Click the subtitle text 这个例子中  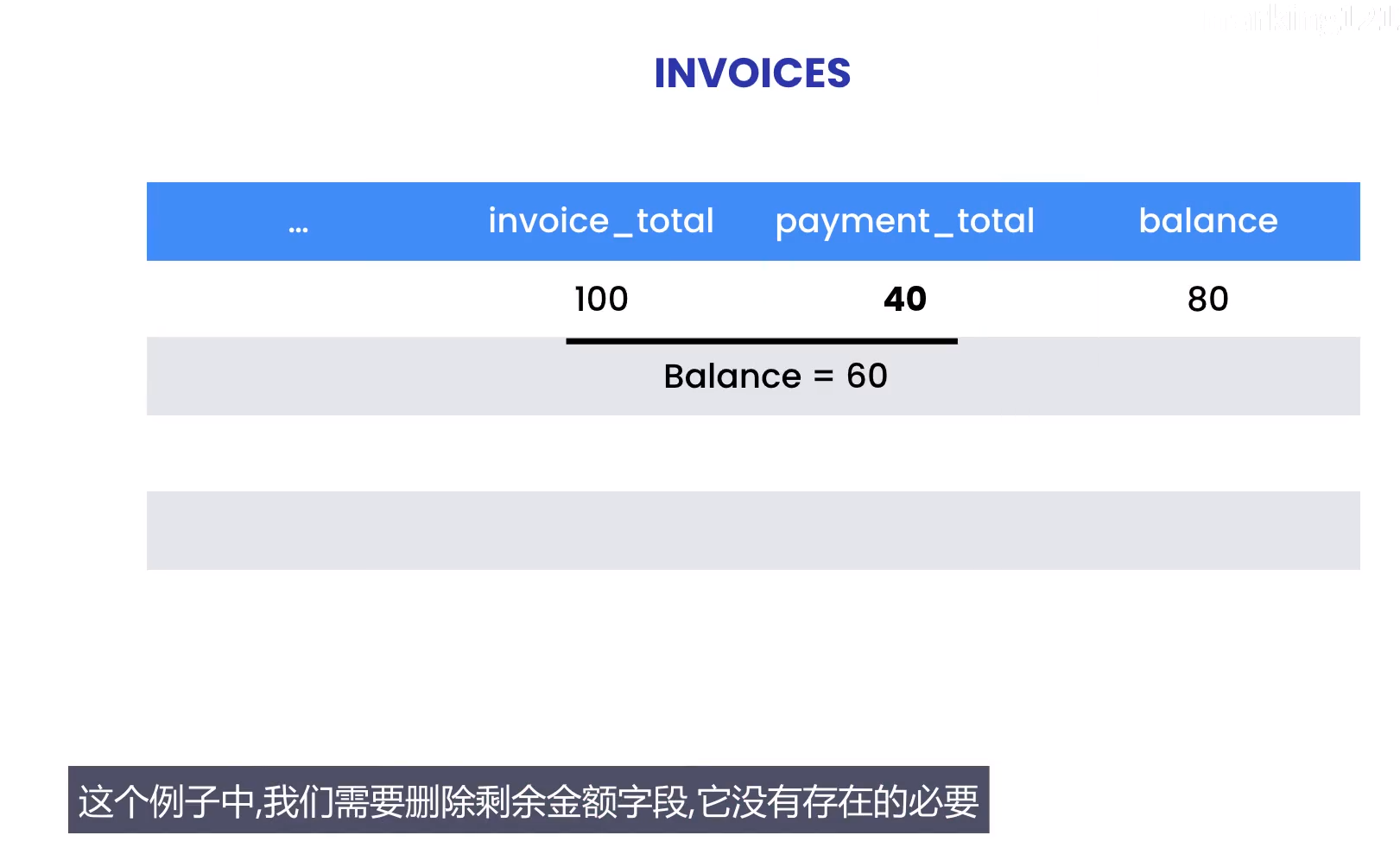pyautogui.click(x=166, y=801)
